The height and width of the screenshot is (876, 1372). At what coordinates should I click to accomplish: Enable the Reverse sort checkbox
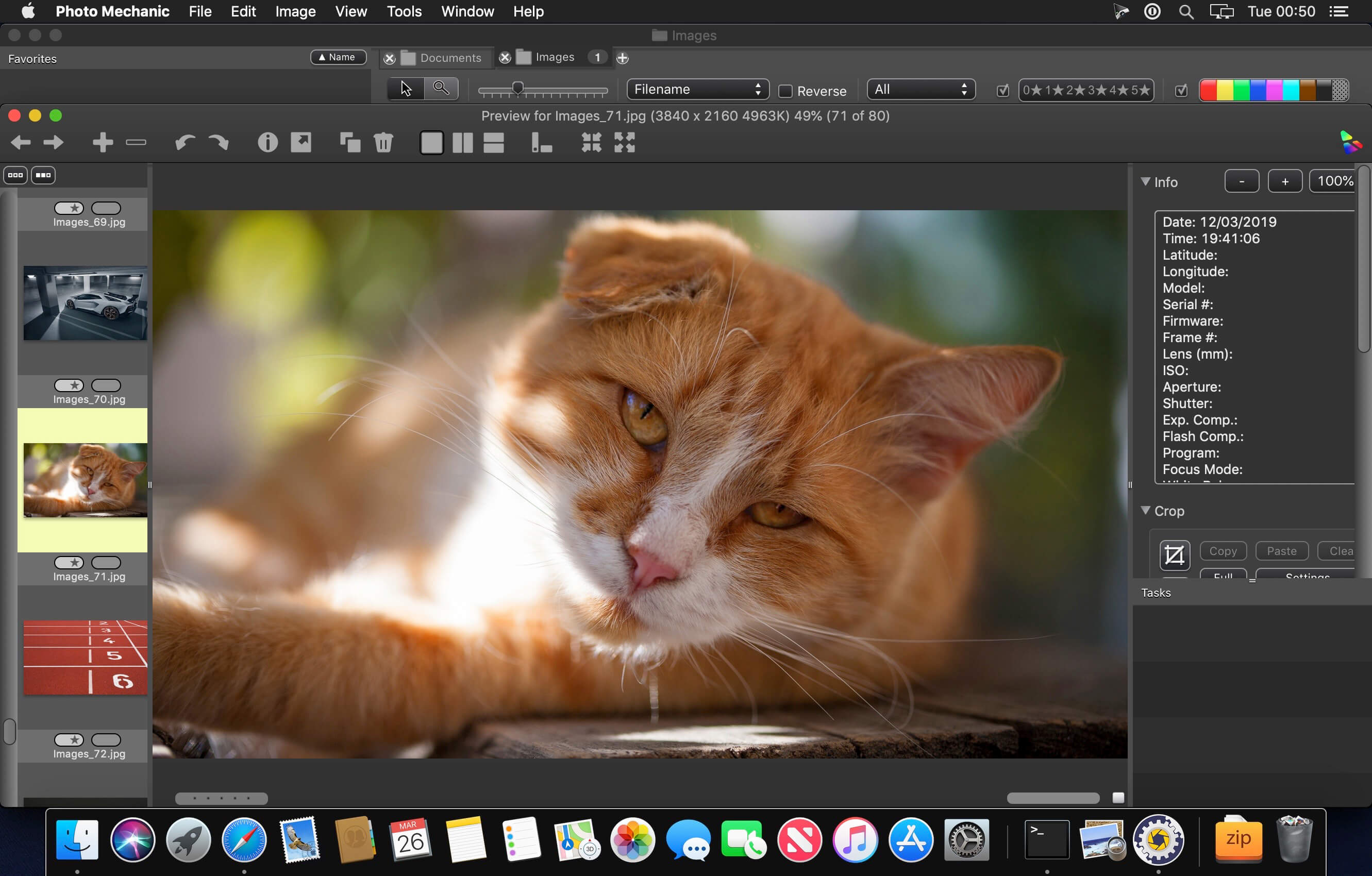click(785, 91)
